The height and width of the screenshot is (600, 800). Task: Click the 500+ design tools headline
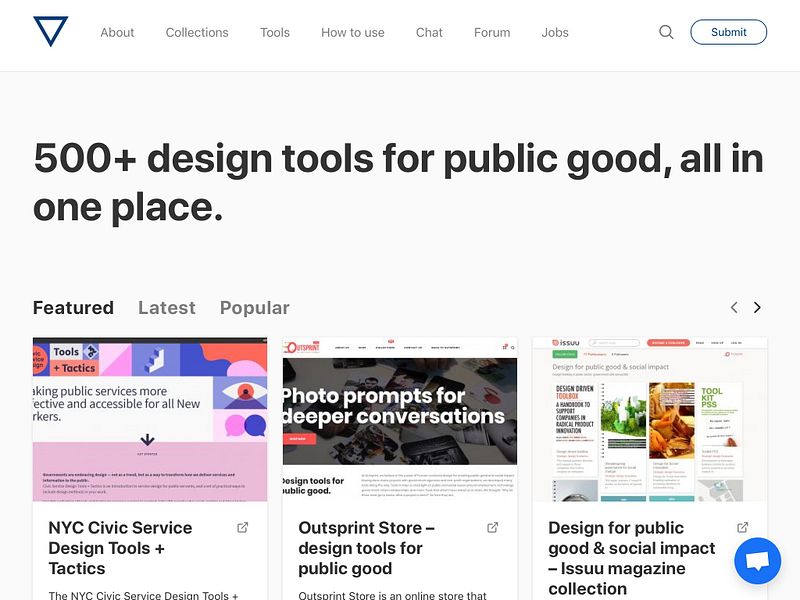coord(398,182)
